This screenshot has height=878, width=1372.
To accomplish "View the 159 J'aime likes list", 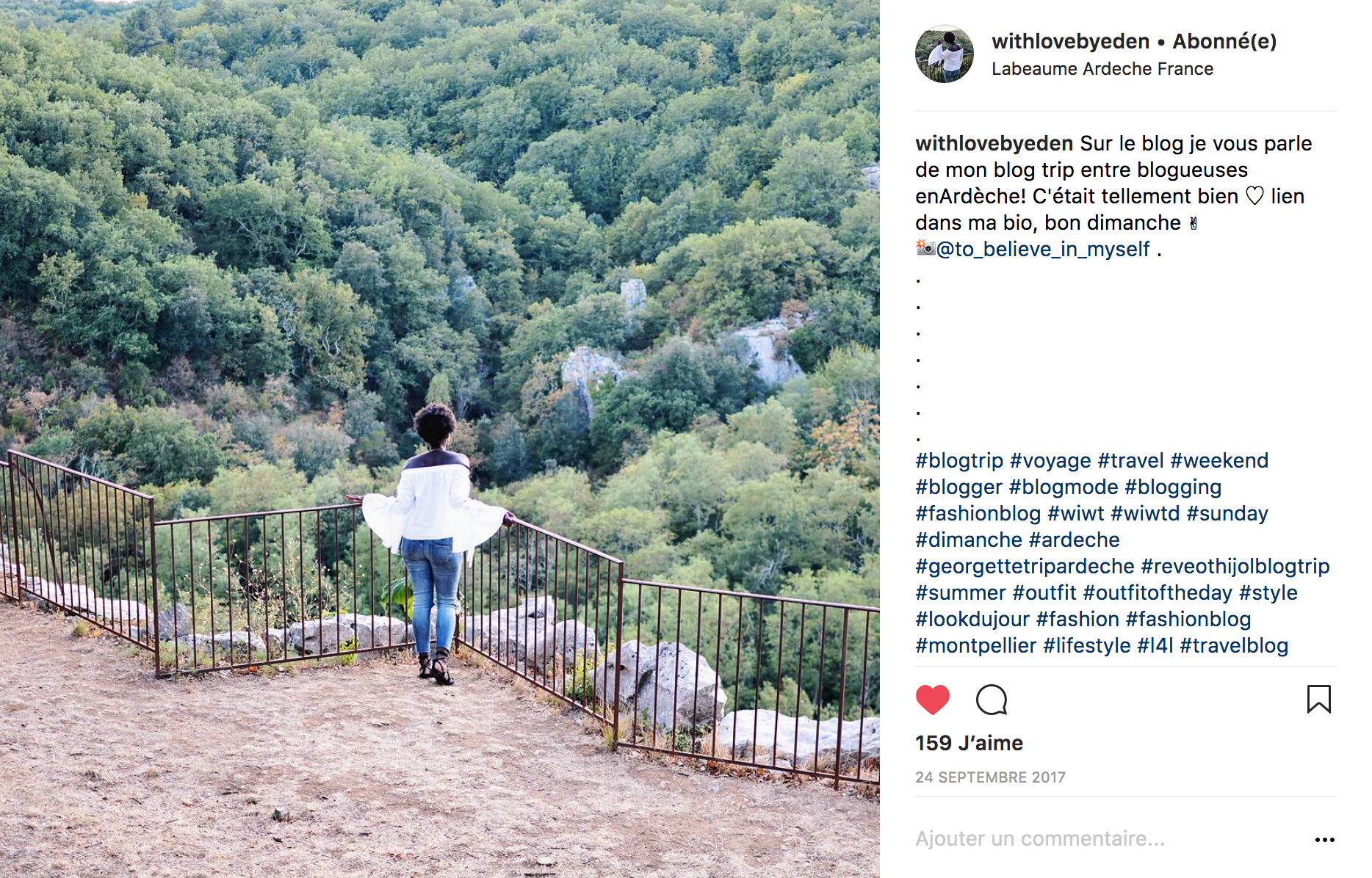I will (969, 743).
